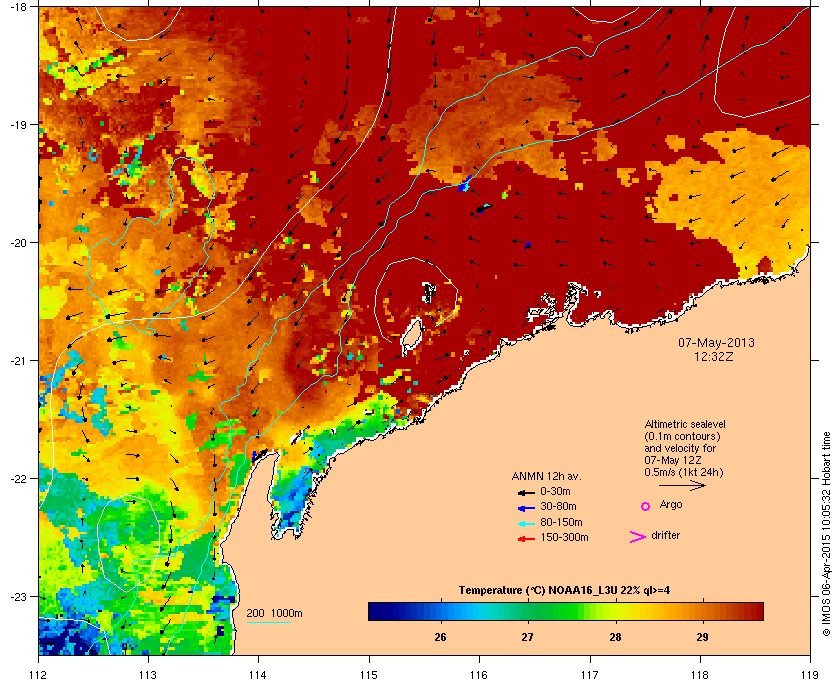Click the dark red end of the colorbar
The image size is (840, 680).
(756, 611)
